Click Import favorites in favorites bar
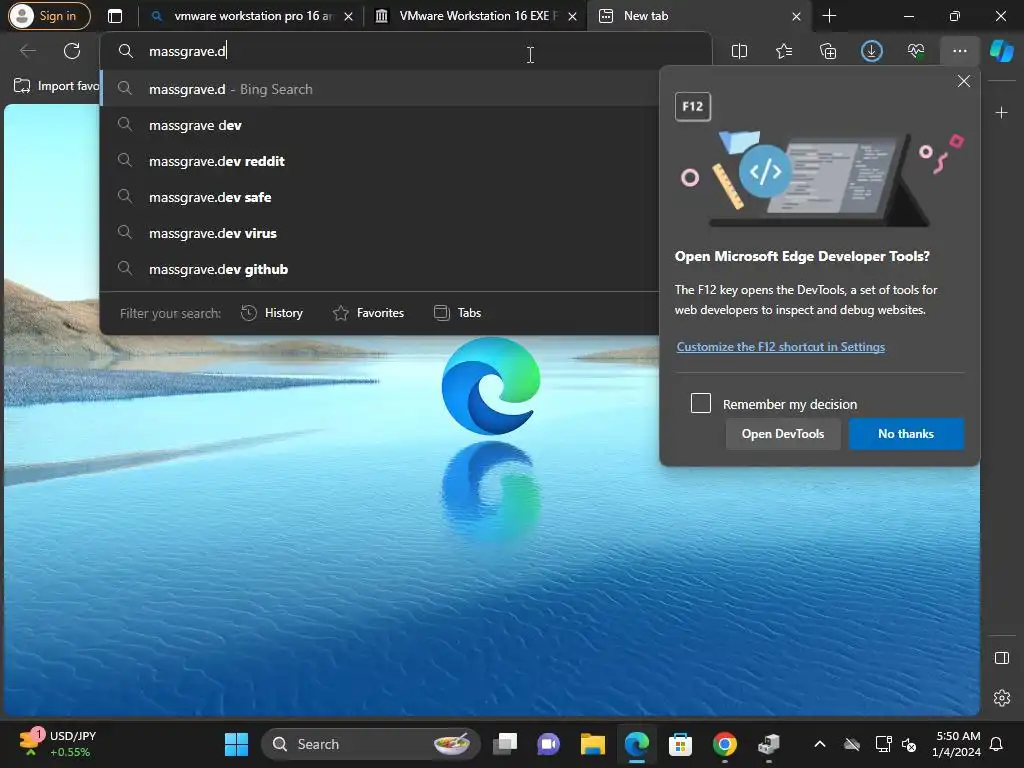The height and width of the screenshot is (768, 1024). click(x=56, y=86)
